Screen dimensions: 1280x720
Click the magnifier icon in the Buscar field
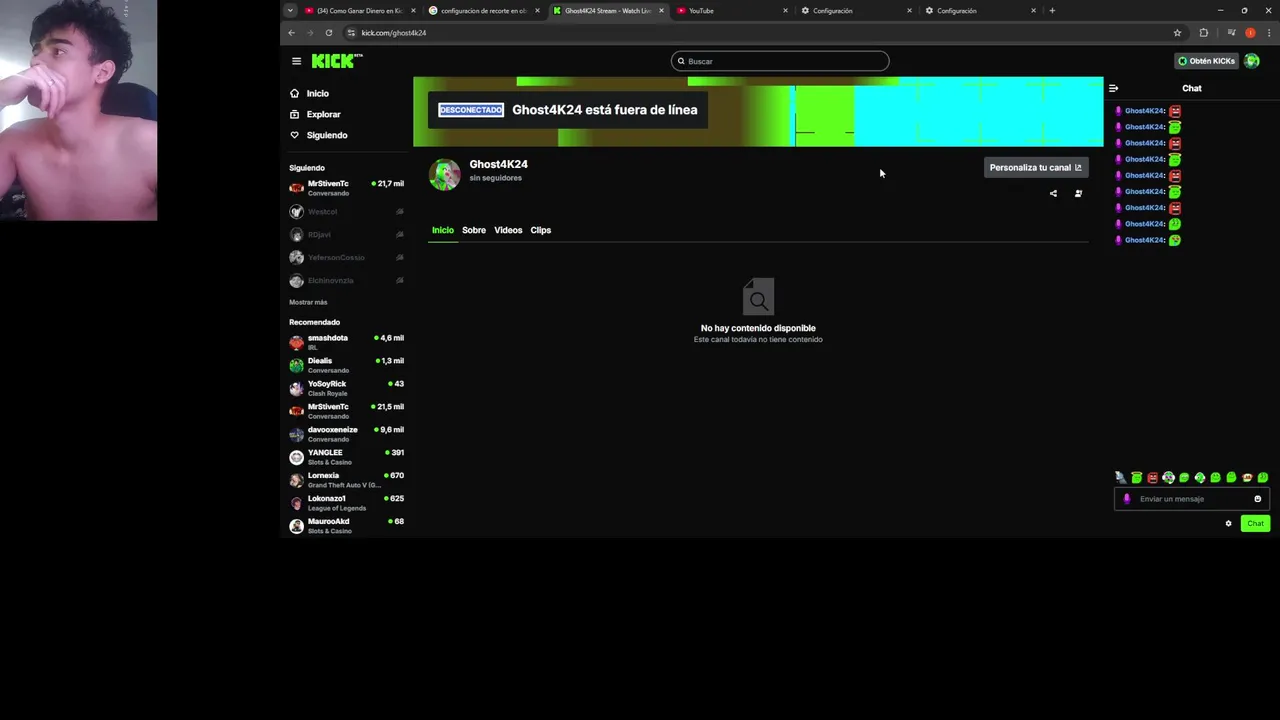(x=681, y=61)
